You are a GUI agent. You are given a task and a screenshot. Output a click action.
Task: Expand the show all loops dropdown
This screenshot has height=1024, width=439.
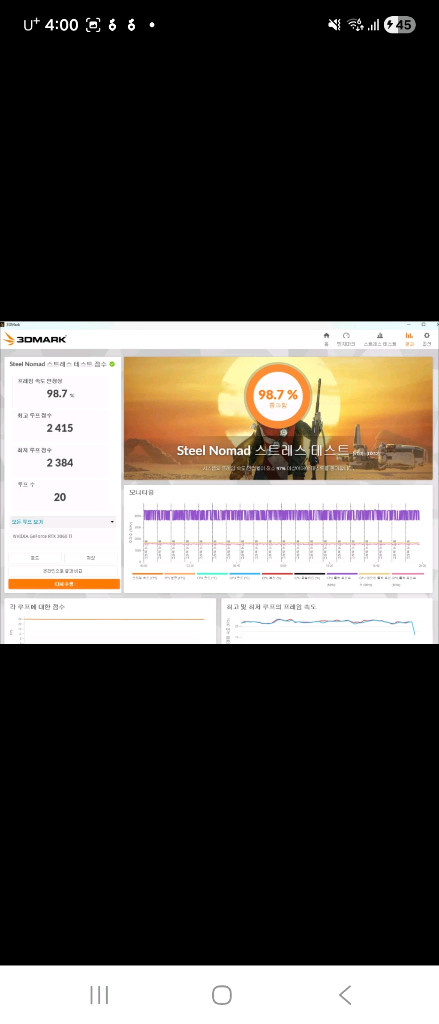click(63, 522)
